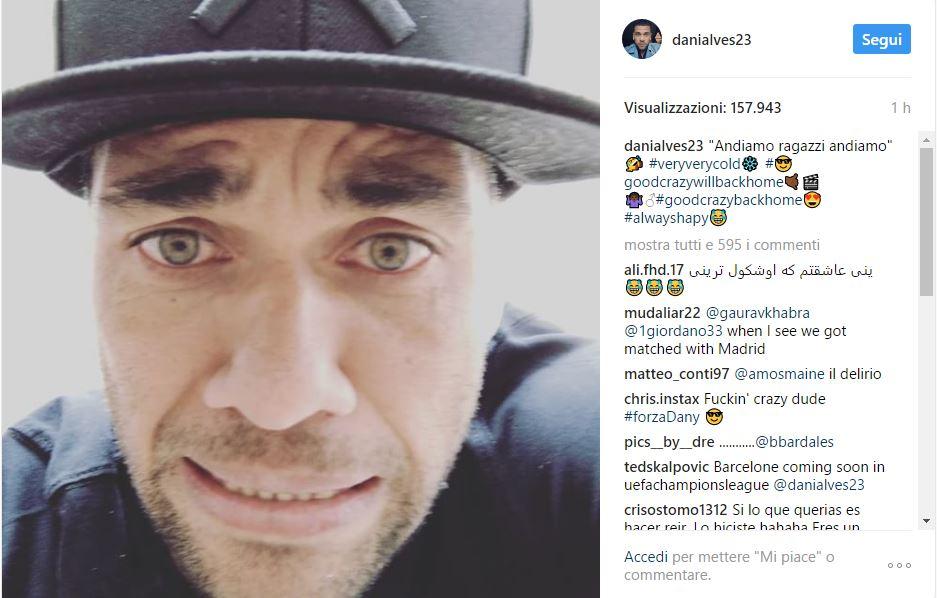Screen dimensions: 937x598
Task: Click the scrollbar up arrow in comments
Action: pos(926,140)
